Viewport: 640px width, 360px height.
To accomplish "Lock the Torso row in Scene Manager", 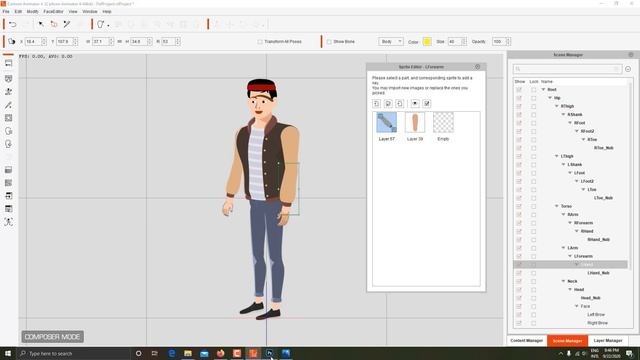I will [x=533, y=207].
